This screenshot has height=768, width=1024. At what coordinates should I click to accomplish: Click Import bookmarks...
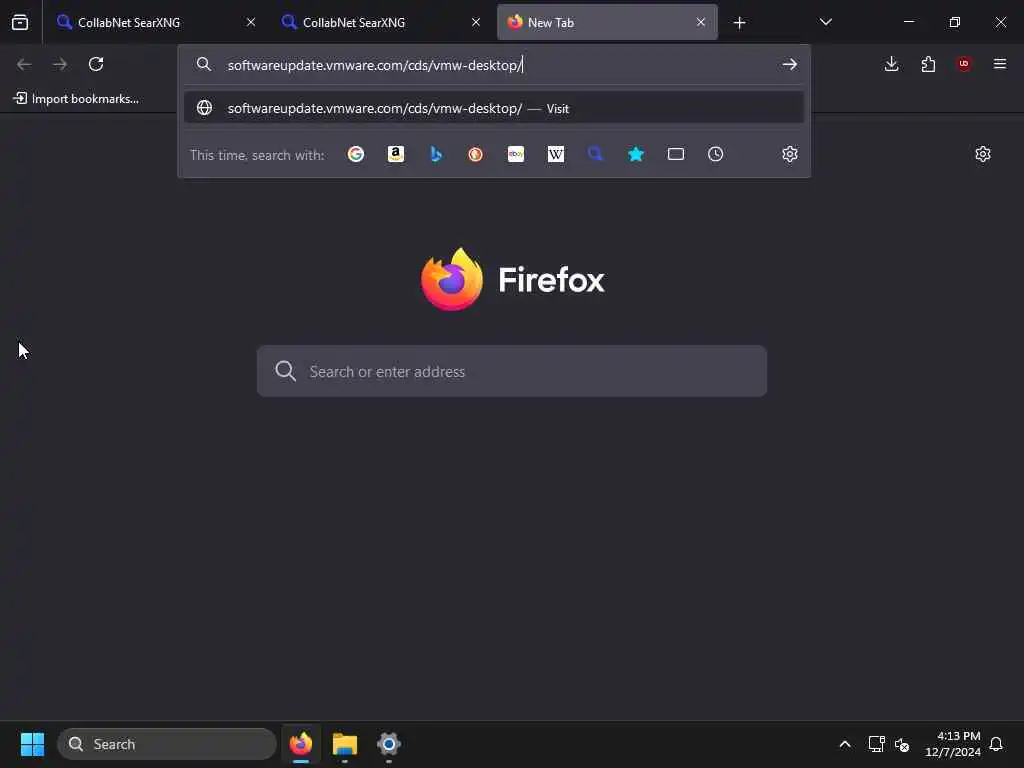pos(76,99)
